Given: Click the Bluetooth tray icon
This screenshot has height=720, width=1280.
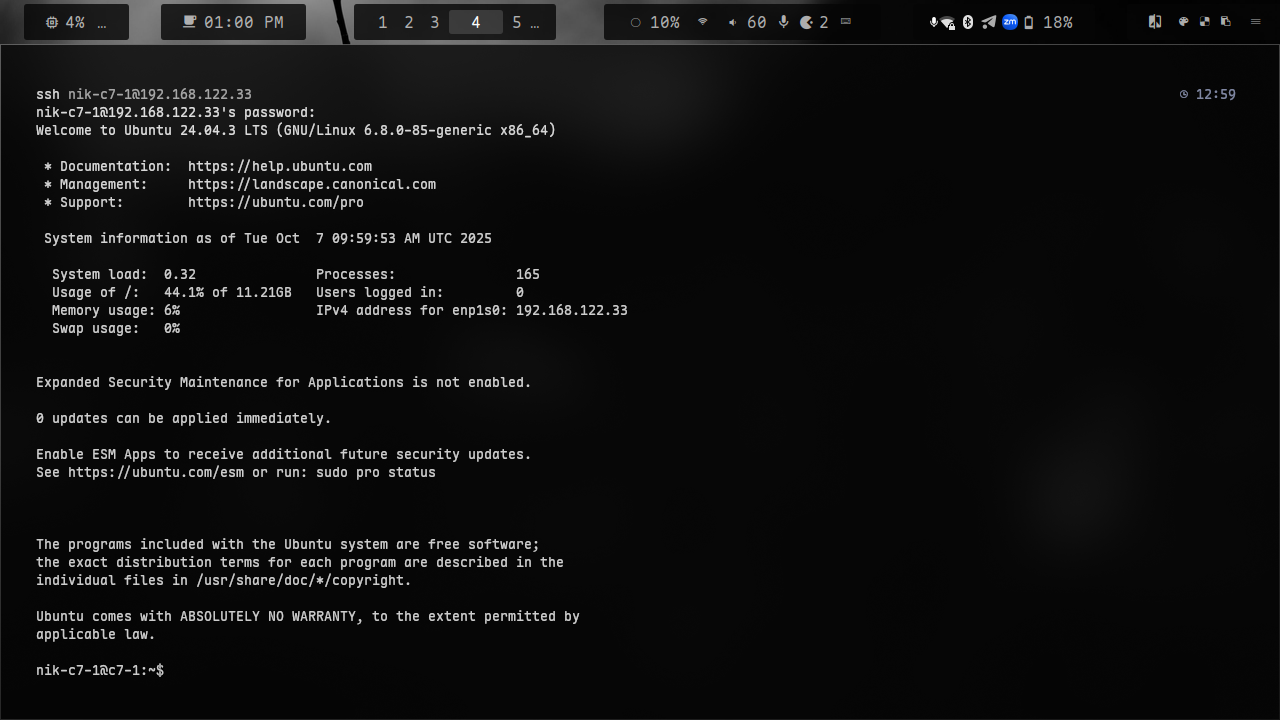Looking at the screenshot, I should pyautogui.click(x=968, y=22).
